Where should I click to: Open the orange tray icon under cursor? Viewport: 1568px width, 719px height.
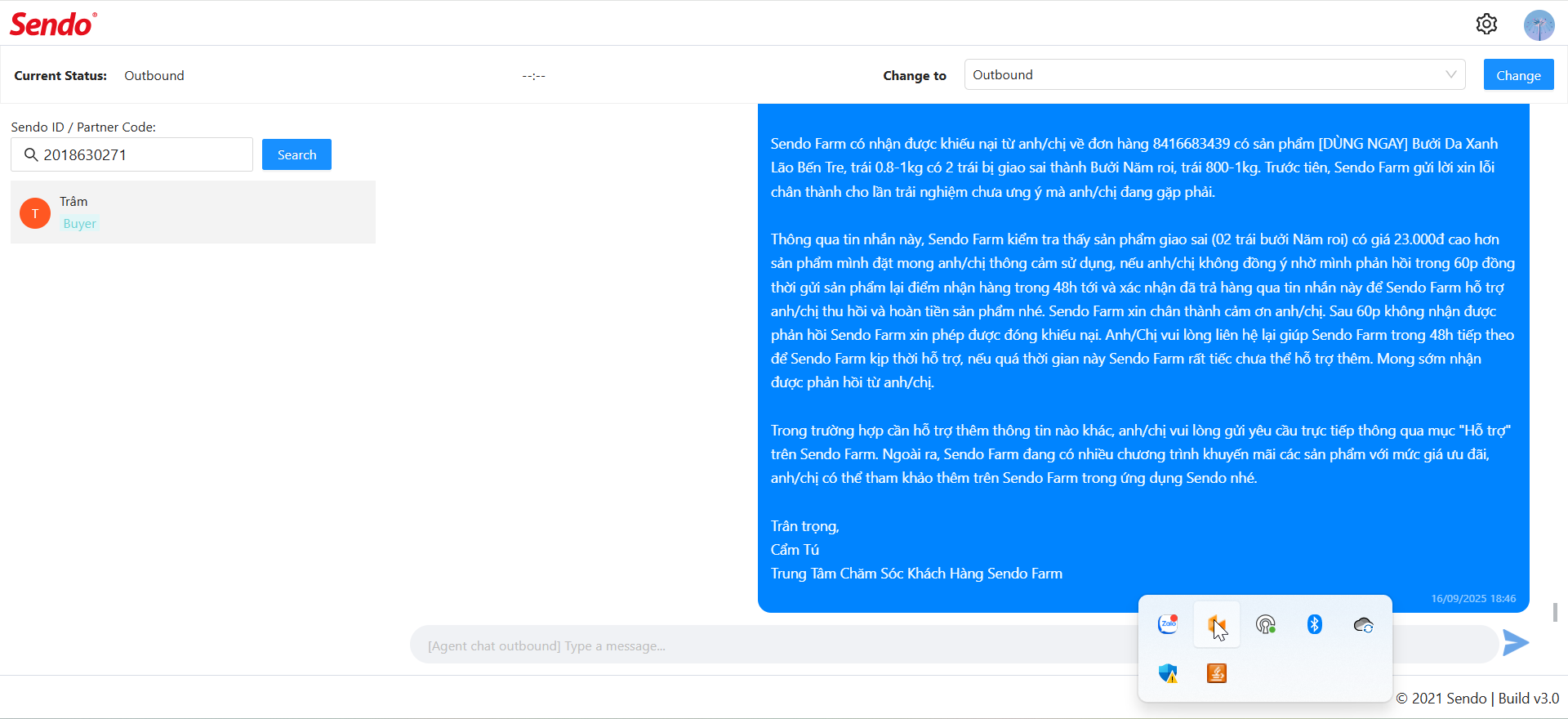click(1217, 625)
